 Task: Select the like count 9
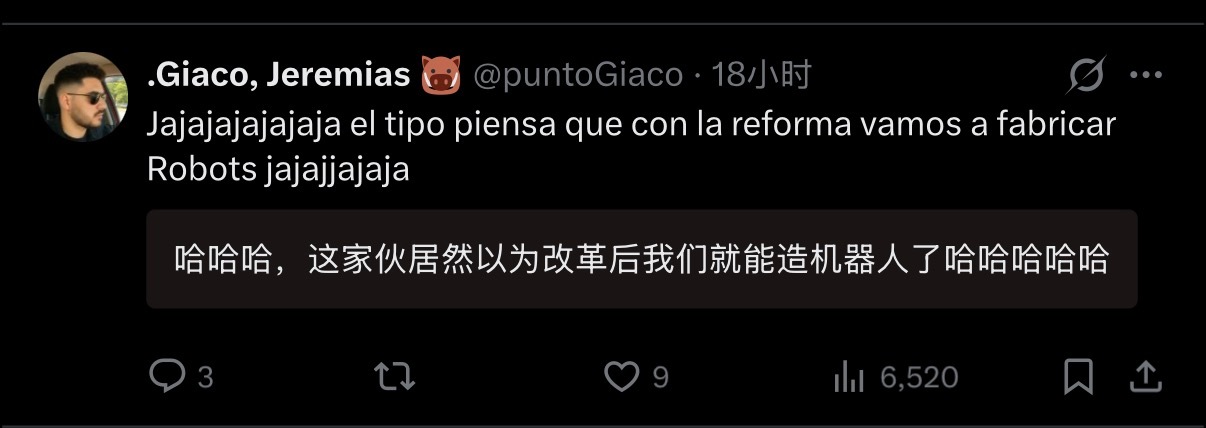click(660, 378)
